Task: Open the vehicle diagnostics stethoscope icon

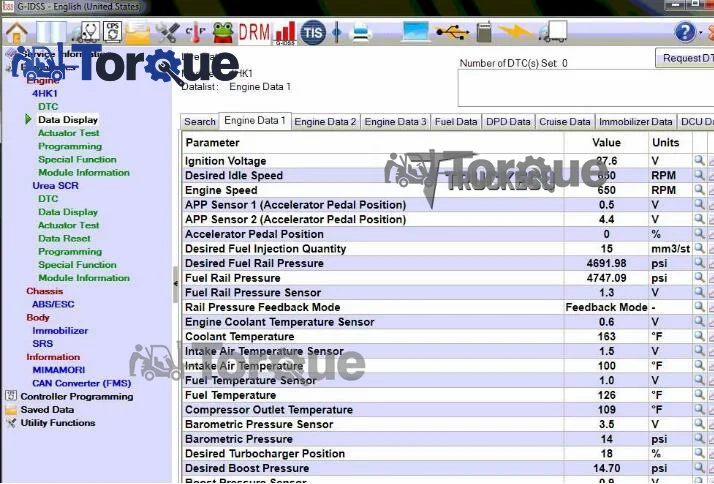Action: click(86, 33)
